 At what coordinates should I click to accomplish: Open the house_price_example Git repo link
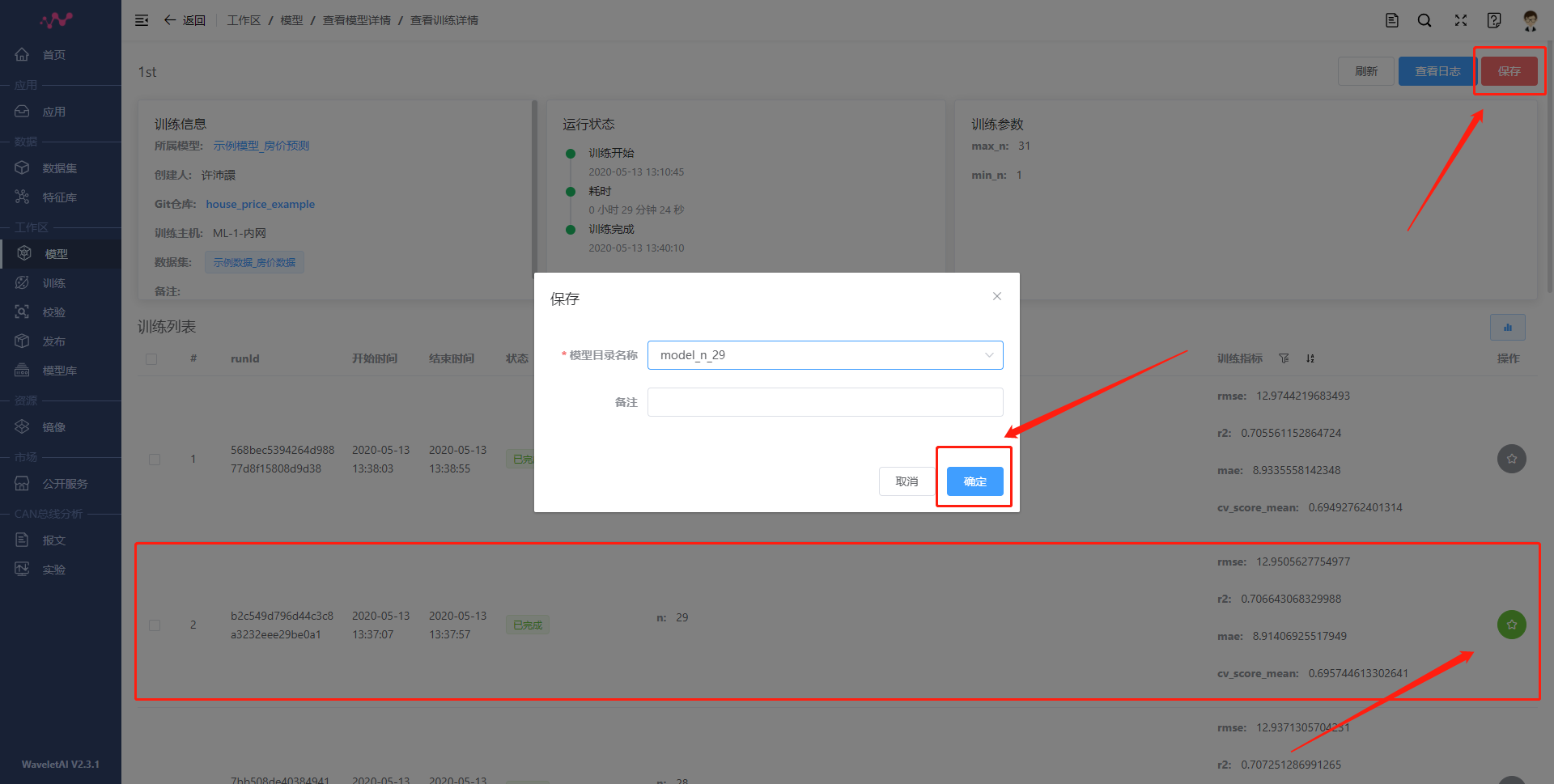point(260,204)
